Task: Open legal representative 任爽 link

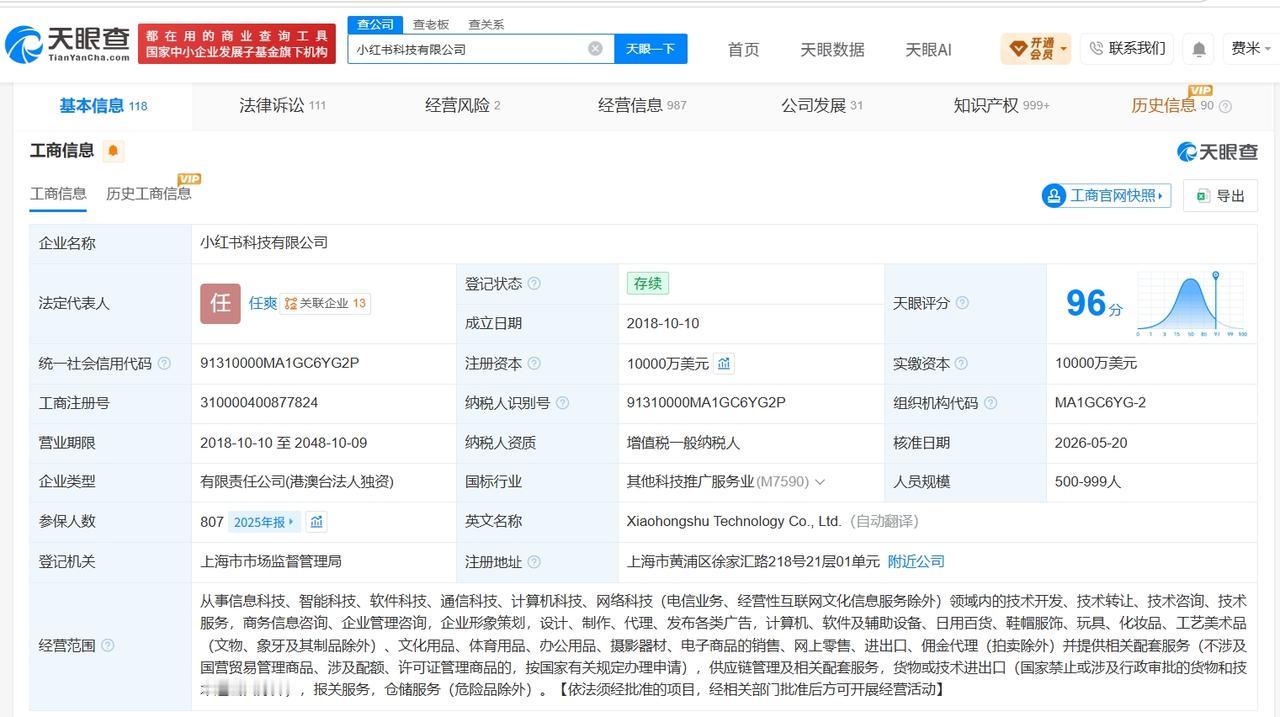Action: [263, 303]
